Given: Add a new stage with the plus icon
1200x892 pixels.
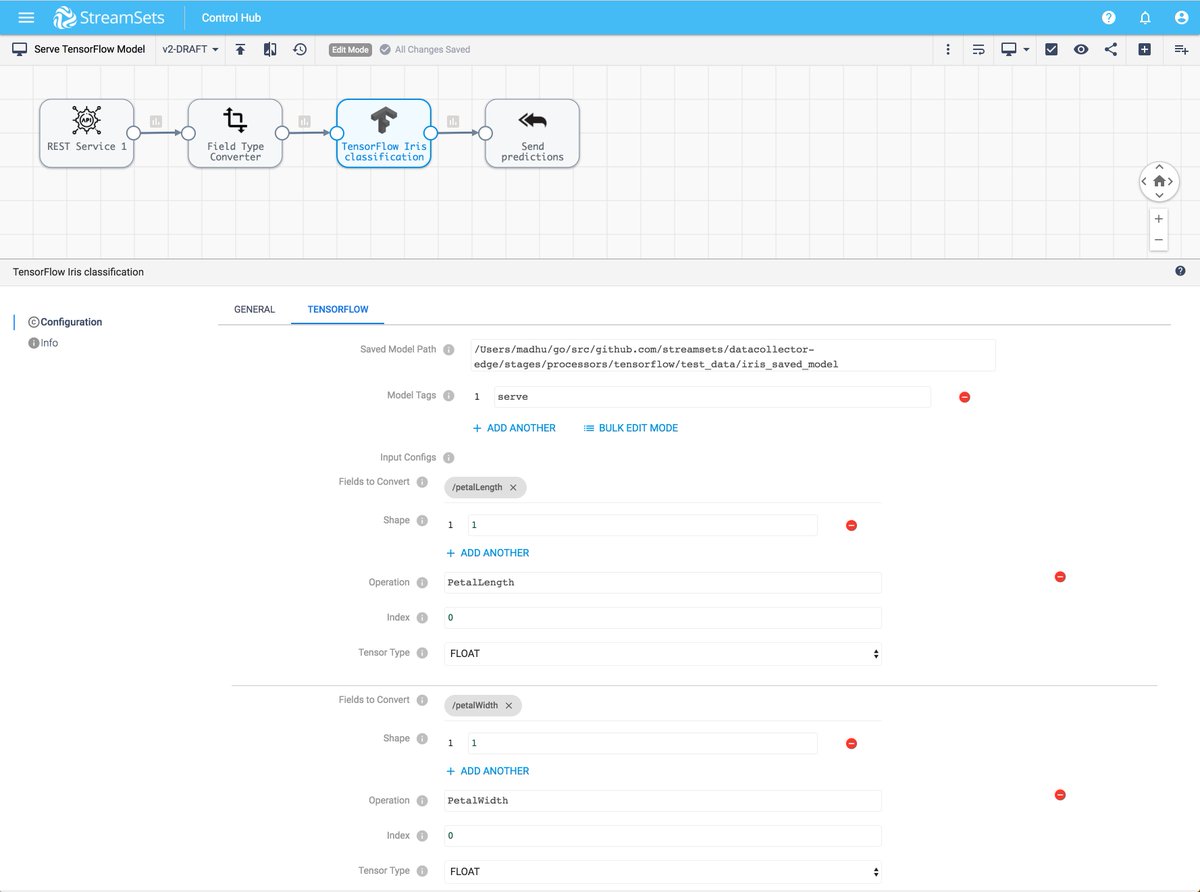Looking at the screenshot, I should tap(1144, 48).
